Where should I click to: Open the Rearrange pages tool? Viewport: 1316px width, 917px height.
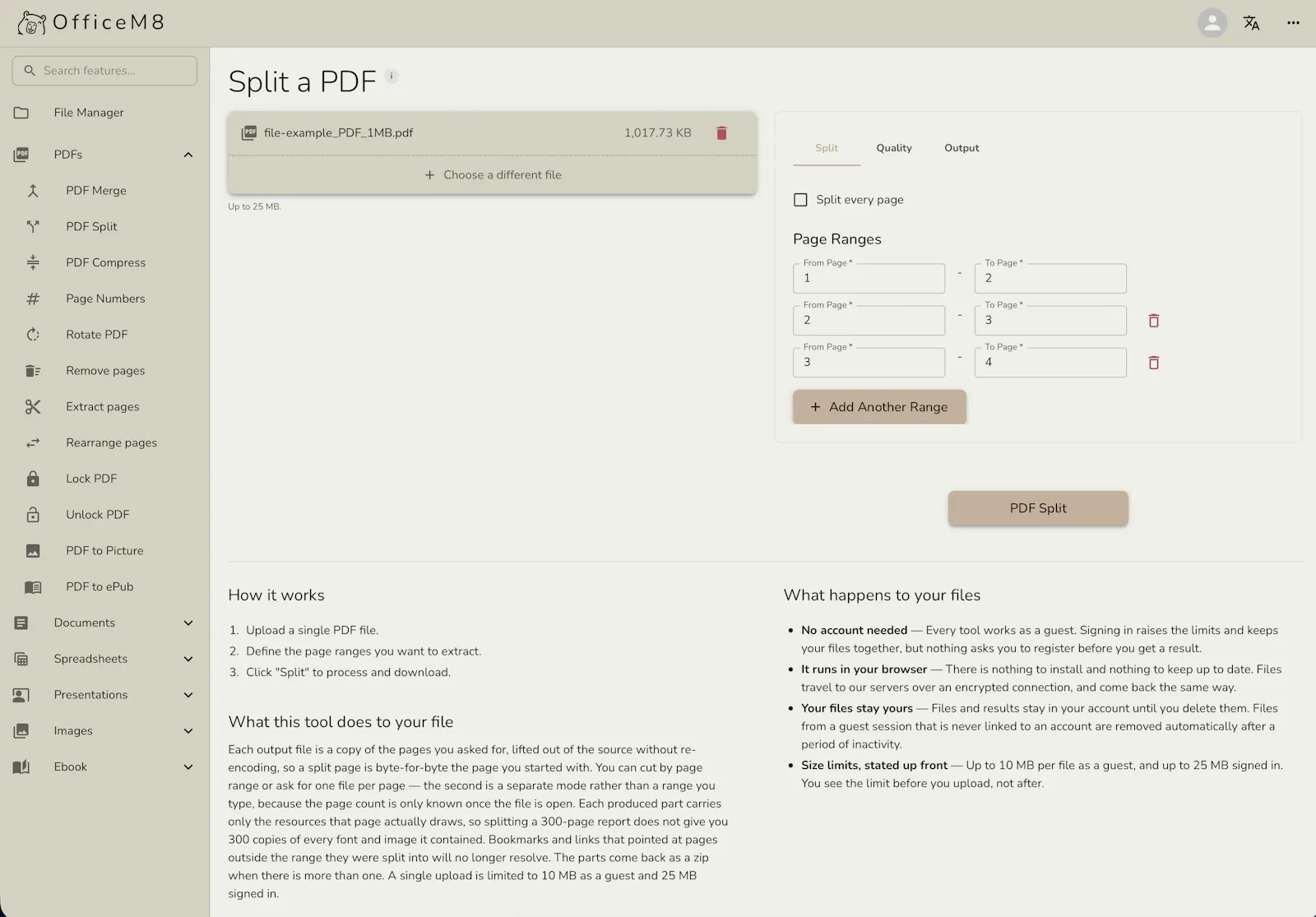point(104,442)
